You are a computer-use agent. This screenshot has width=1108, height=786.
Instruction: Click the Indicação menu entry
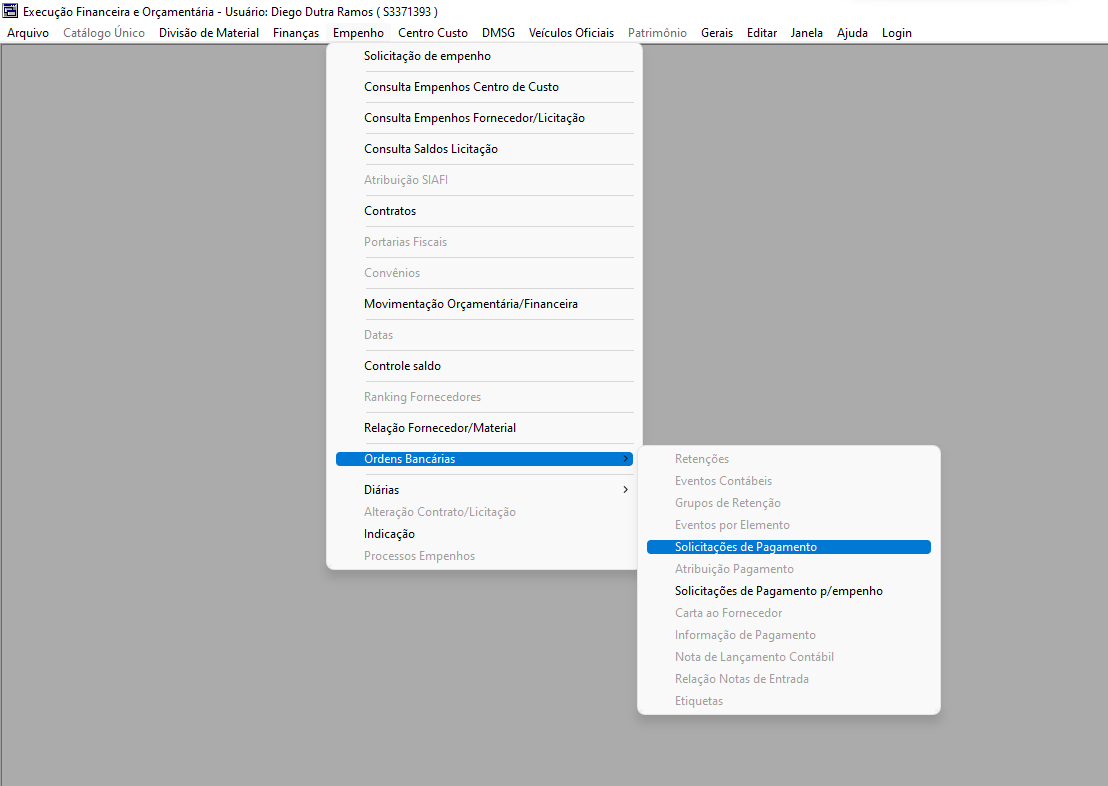click(389, 534)
